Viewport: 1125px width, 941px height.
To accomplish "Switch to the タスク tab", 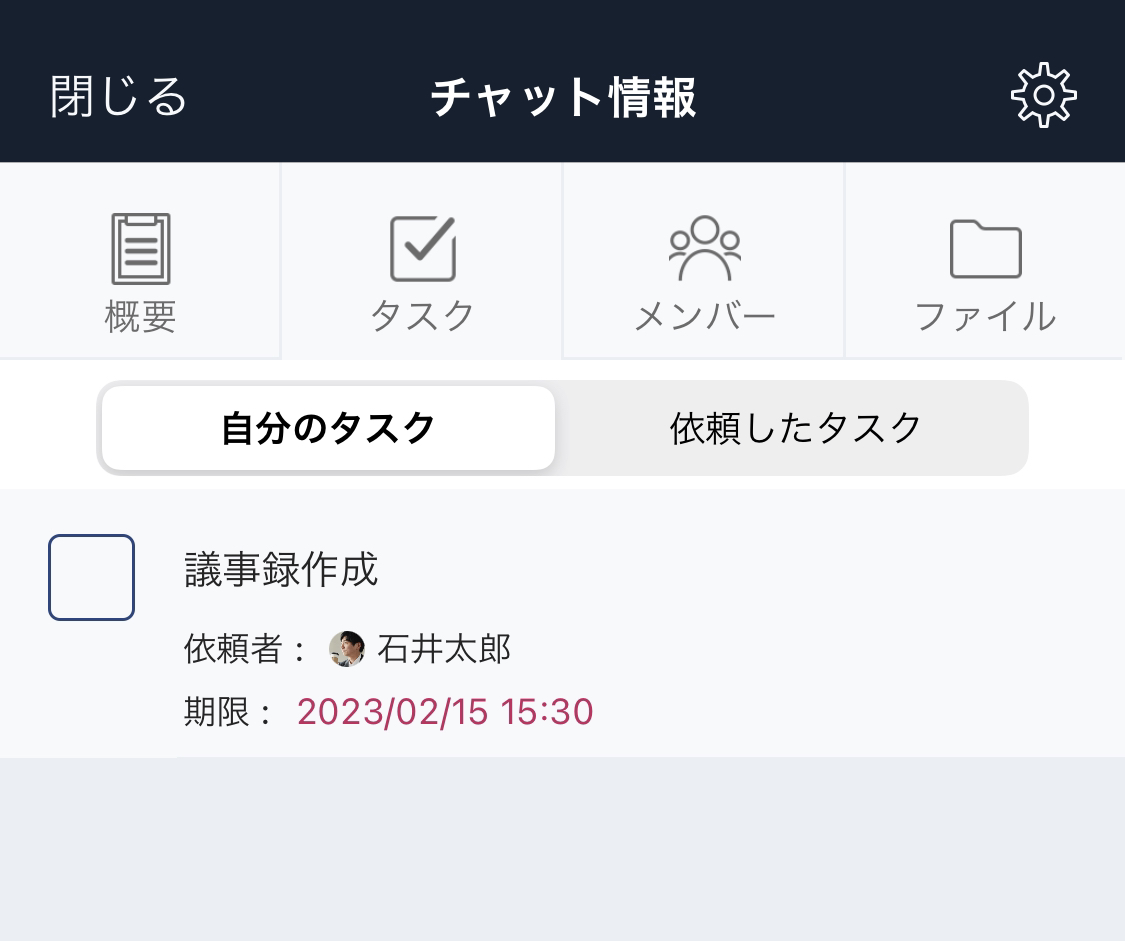I will (x=421, y=260).
